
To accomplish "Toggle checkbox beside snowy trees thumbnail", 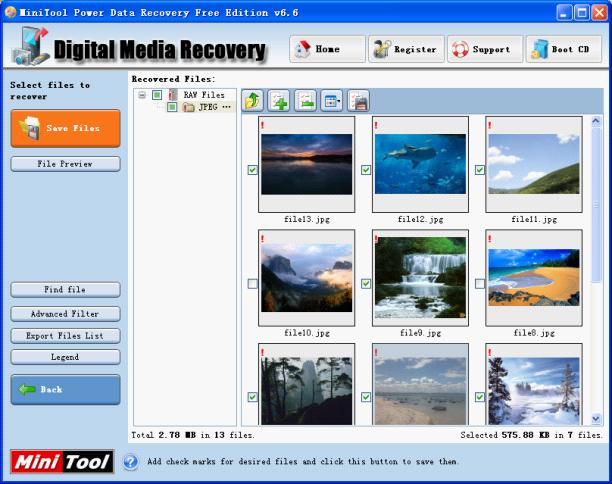I will pyautogui.click(x=480, y=397).
